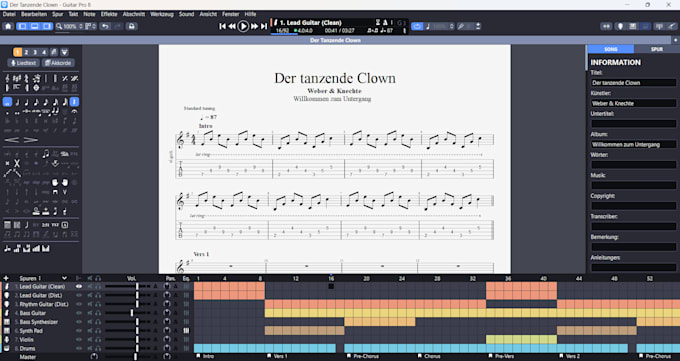Image resolution: width=680 pixels, height=361 pixels.
Task: Start playback with the play button
Action: tap(243, 26)
